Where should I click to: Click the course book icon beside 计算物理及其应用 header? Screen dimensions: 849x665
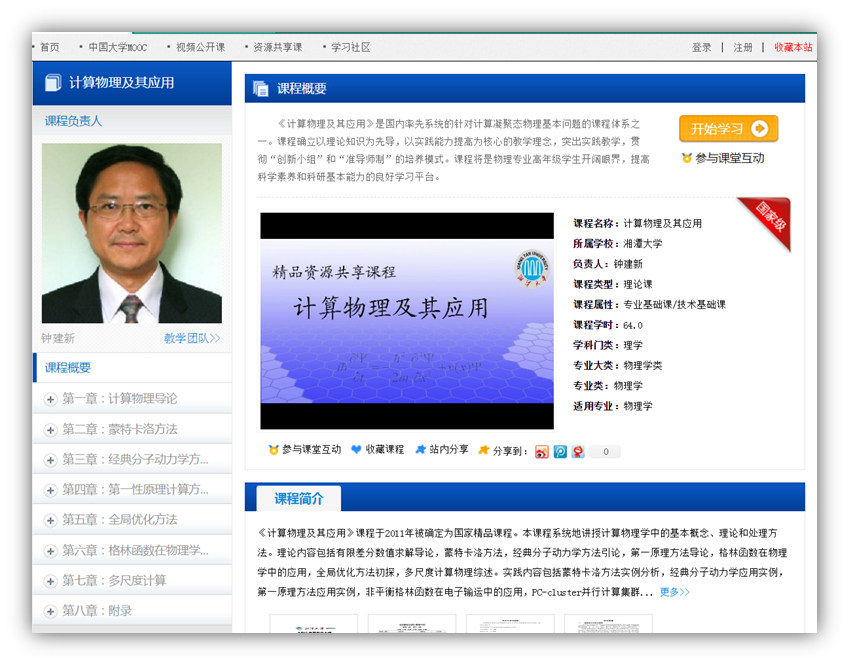click(x=53, y=83)
